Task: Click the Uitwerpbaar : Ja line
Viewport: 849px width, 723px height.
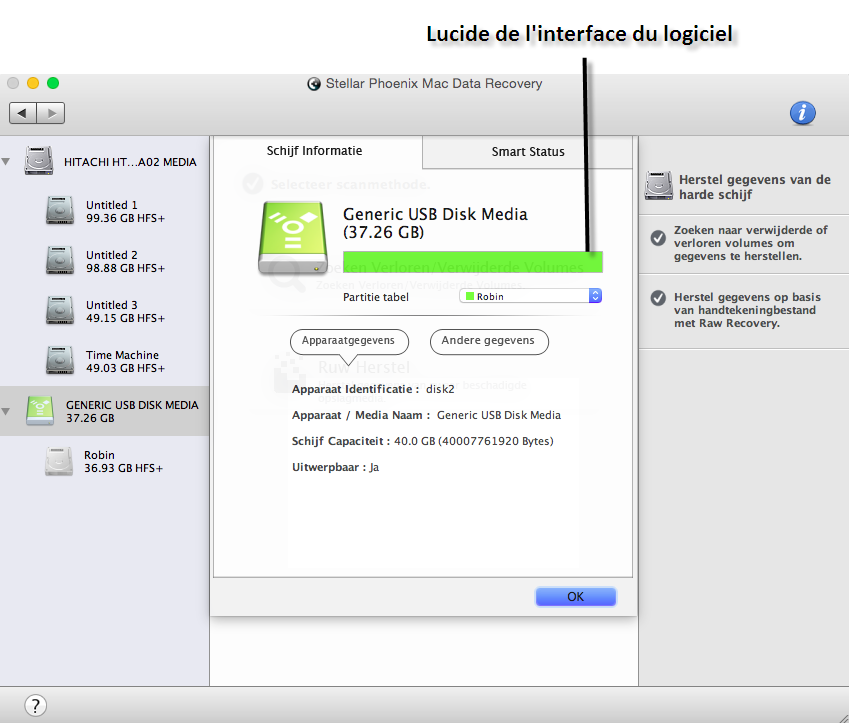Action: tap(335, 467)
